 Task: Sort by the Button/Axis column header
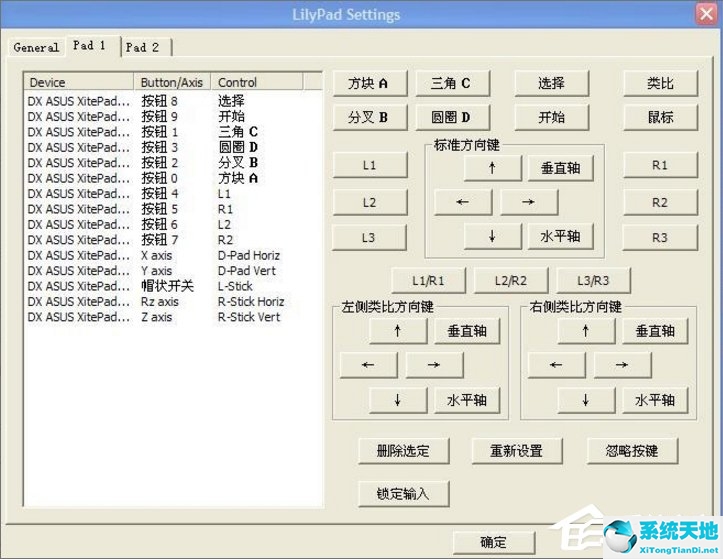[x=172, y=82]
